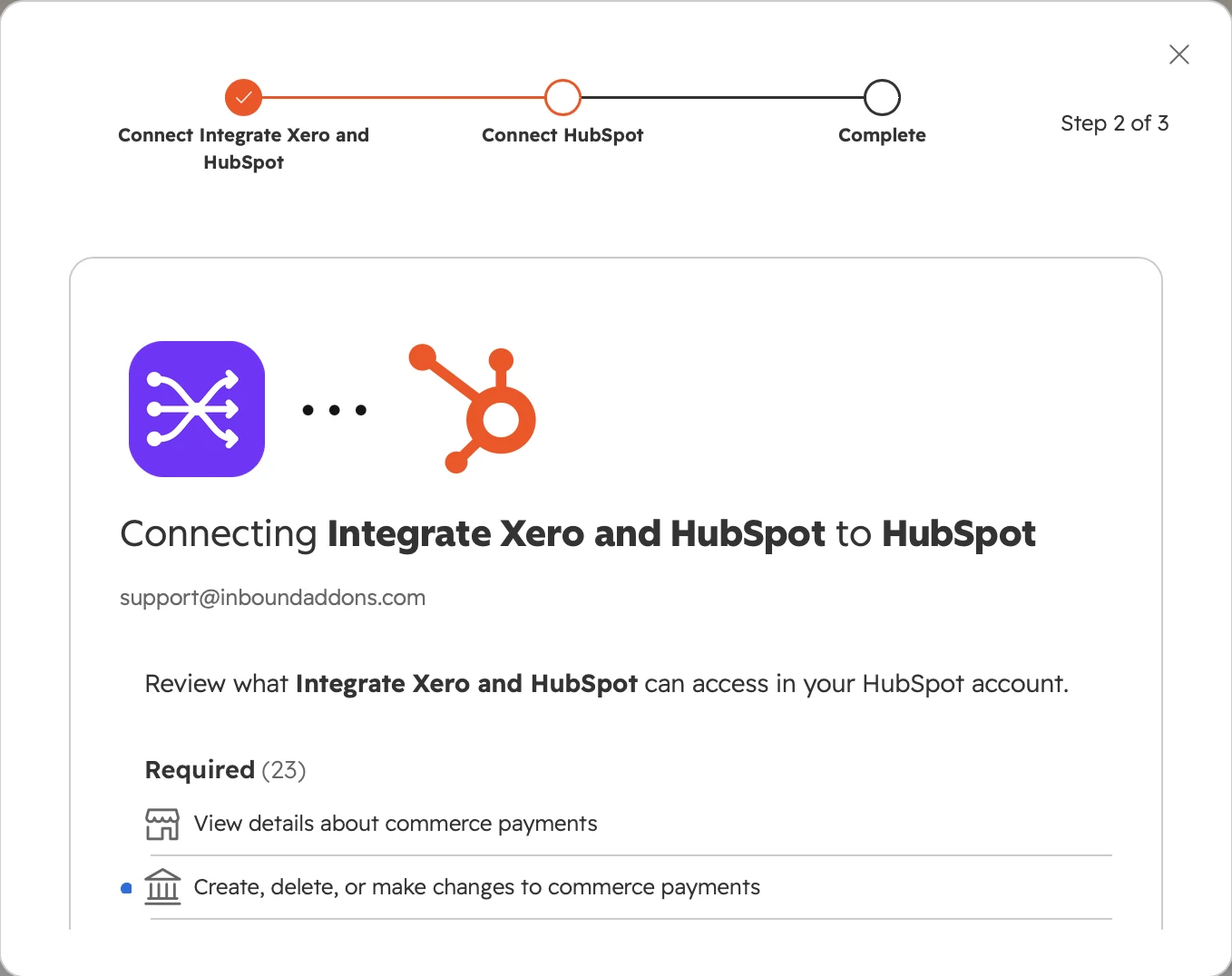Click the Complete step circle
The width and height of the screenshot is (1232, 976).
point(882,98)
